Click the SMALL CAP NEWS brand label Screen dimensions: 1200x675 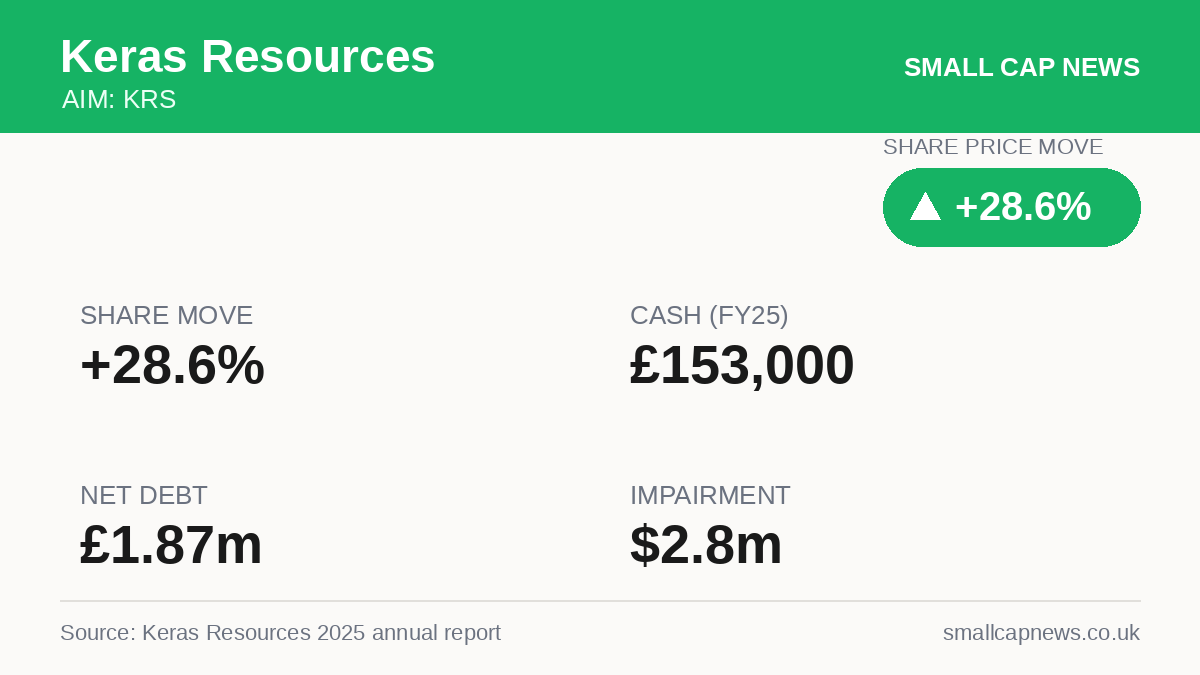tap(1022, 67)
